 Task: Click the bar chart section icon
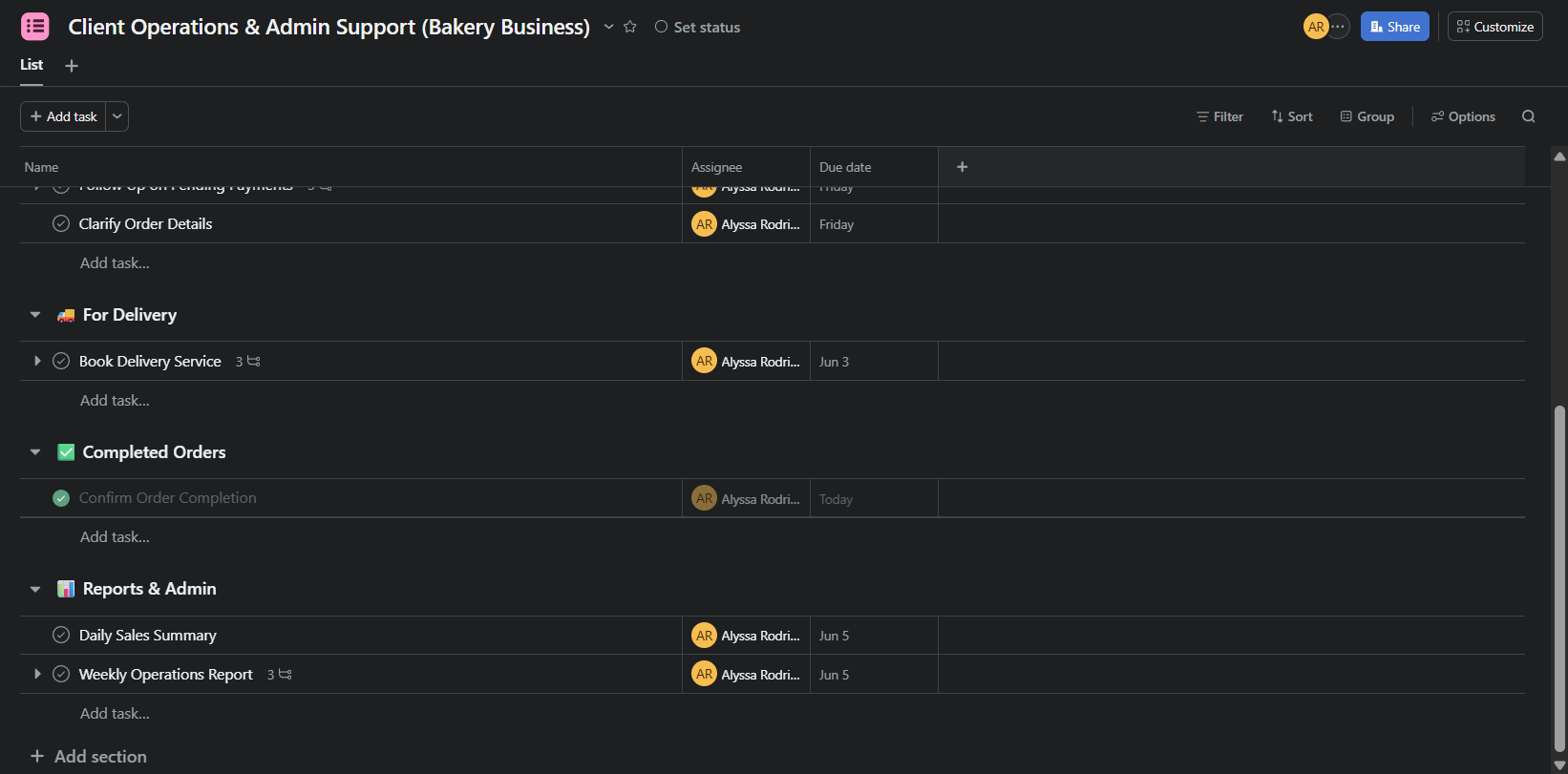[x=66, y=589]
